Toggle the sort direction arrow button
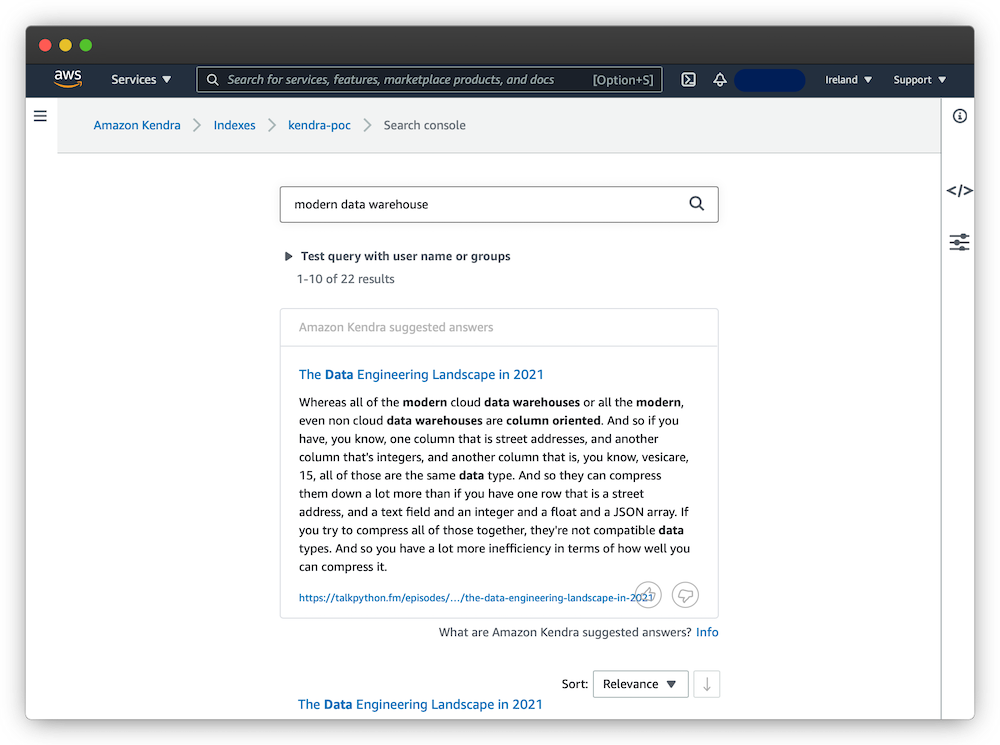This screenshot has width=1000, height=745. point(707,684)
